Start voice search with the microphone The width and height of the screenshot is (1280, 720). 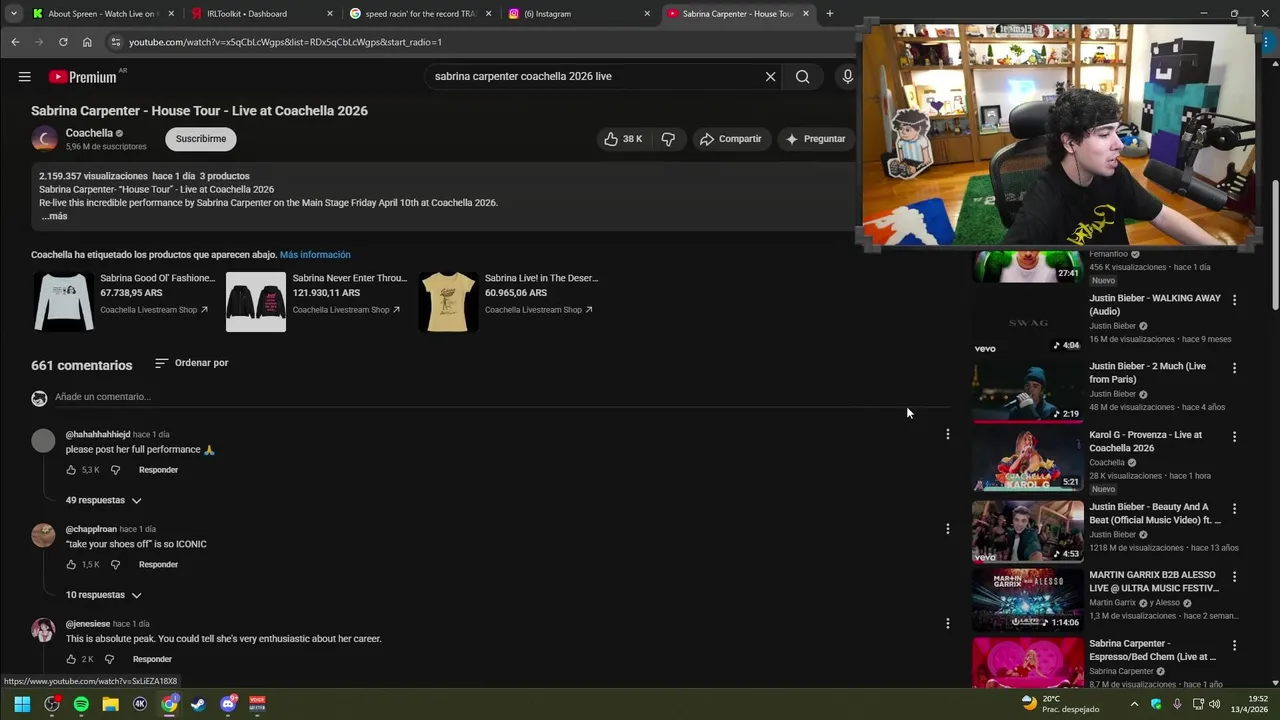tap(847, 77)
